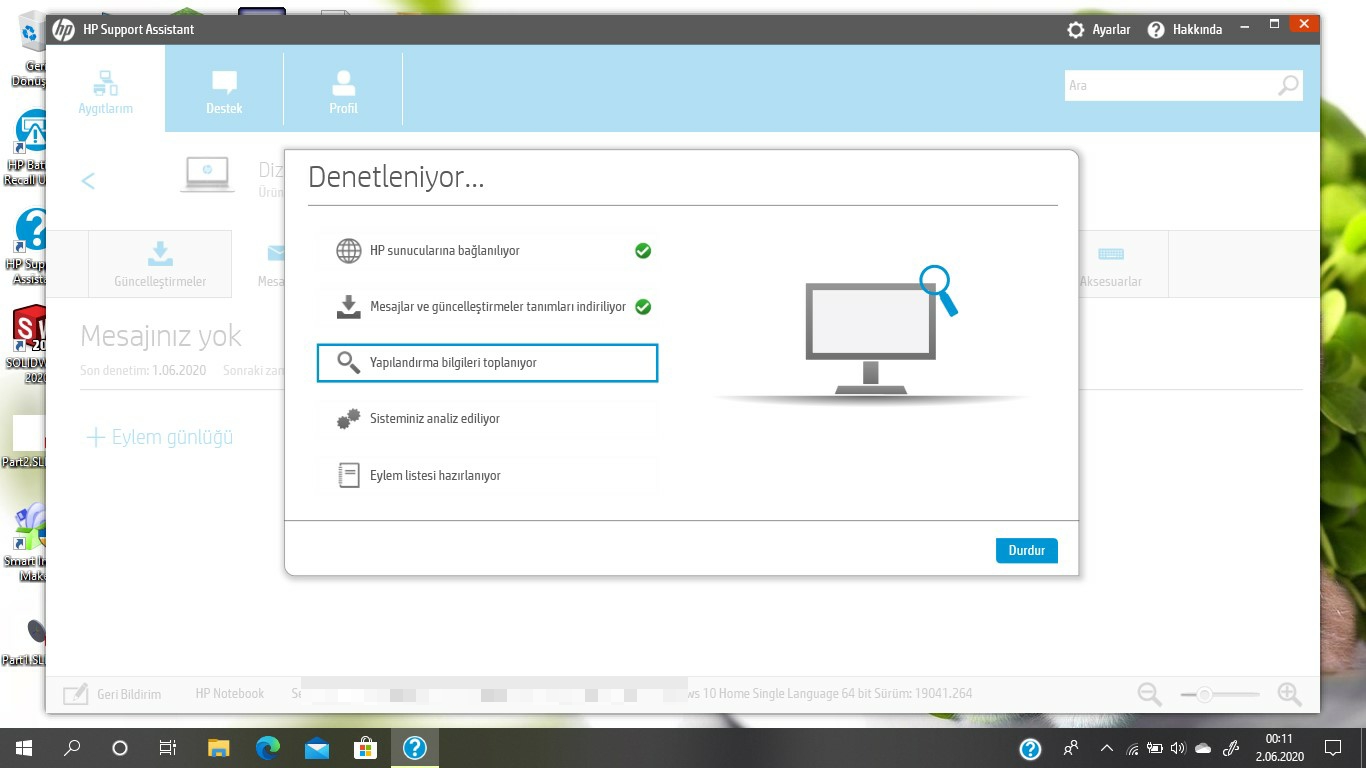Click the battery icon in the tray
Screen dimensions: 1366x768
pyautogui.click(x=1155, y=748)
